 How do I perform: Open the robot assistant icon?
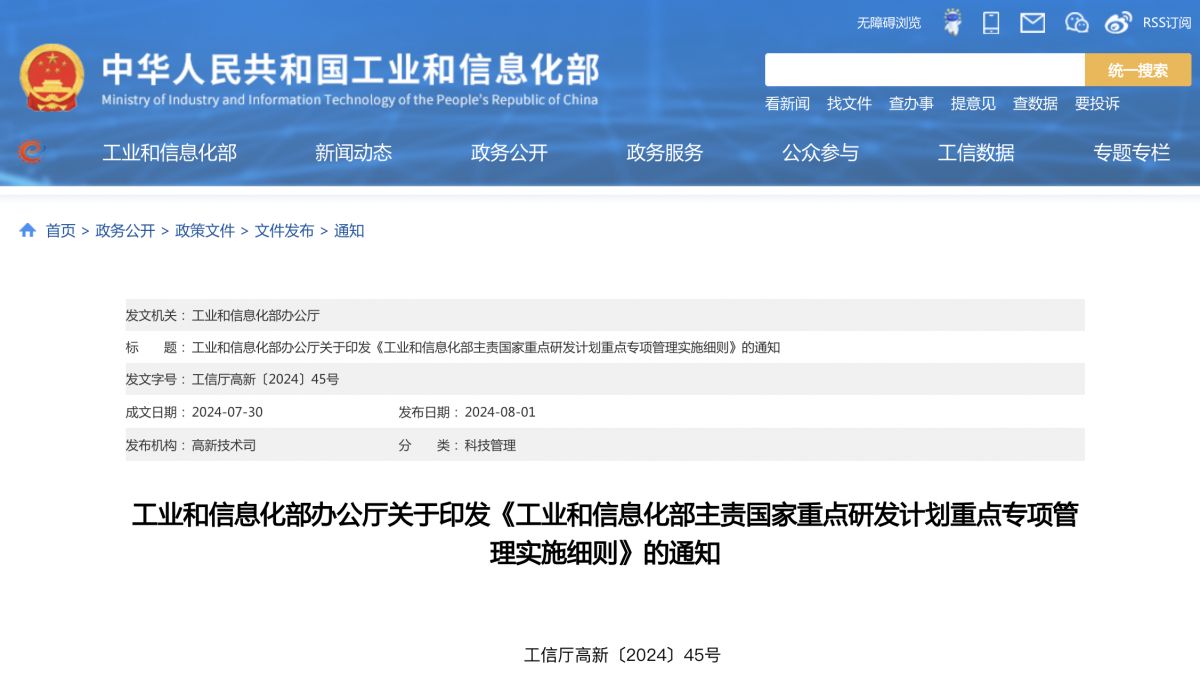tap(952, 22)
